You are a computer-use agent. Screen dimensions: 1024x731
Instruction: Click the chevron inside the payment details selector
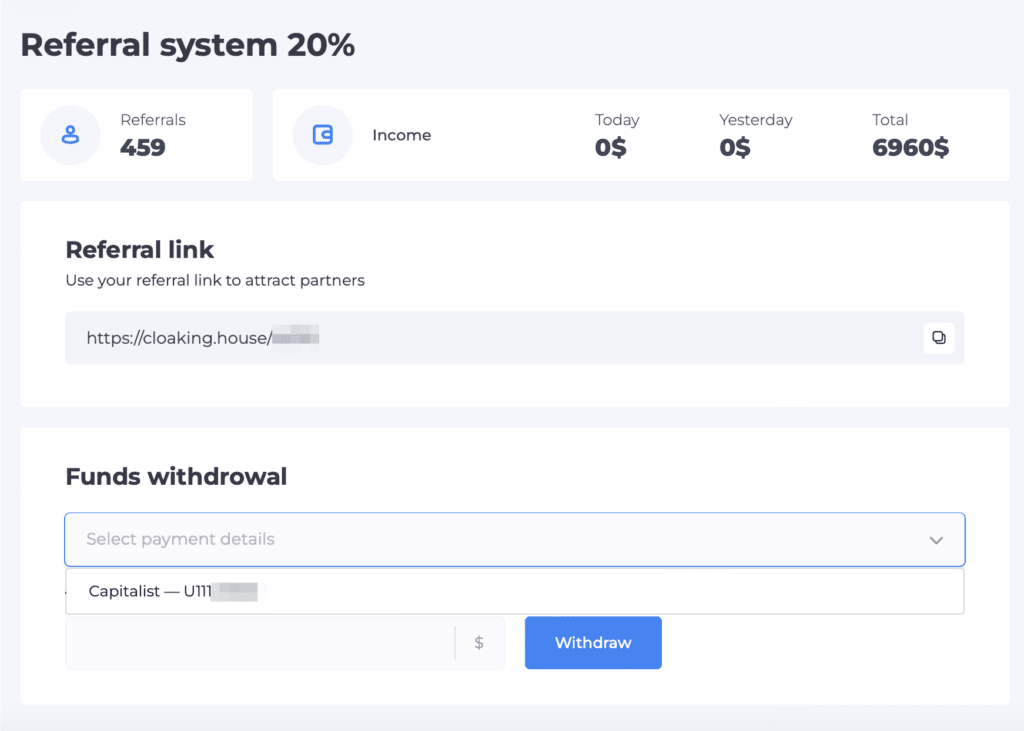(x=937, y=540)
